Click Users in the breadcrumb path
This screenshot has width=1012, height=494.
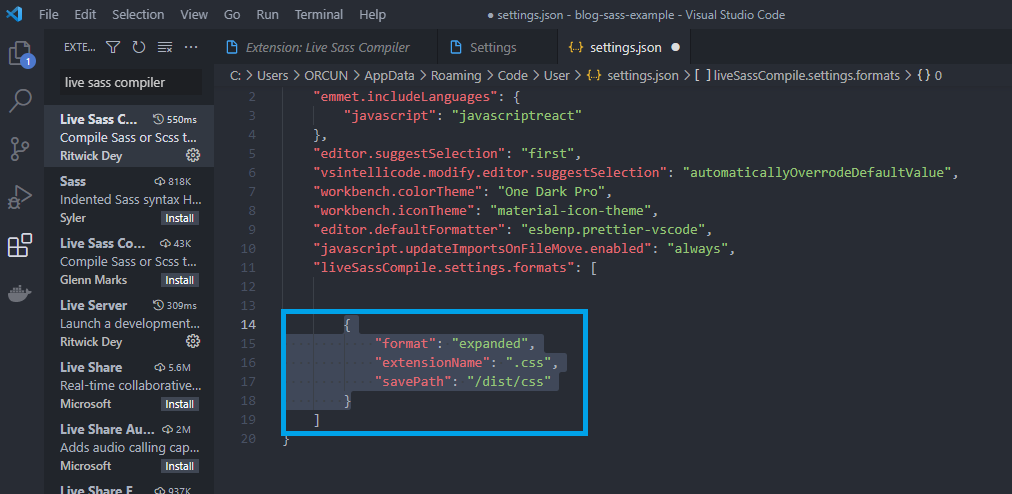coord(272,76)
